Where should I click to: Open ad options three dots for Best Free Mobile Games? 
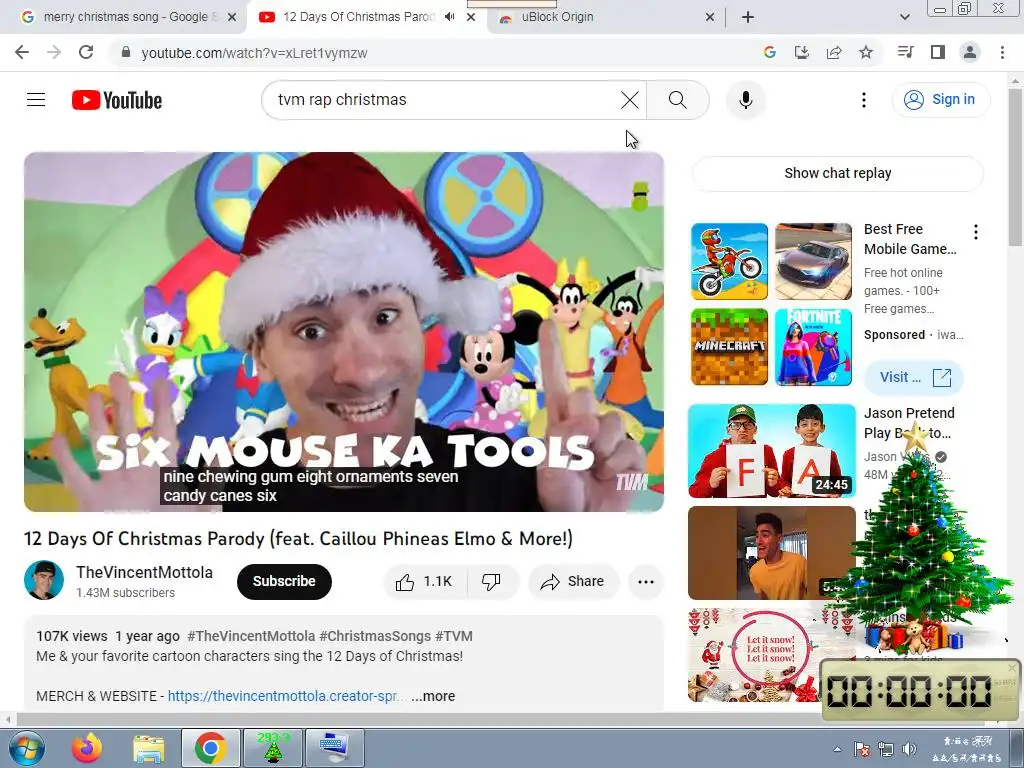coord(976,231)
